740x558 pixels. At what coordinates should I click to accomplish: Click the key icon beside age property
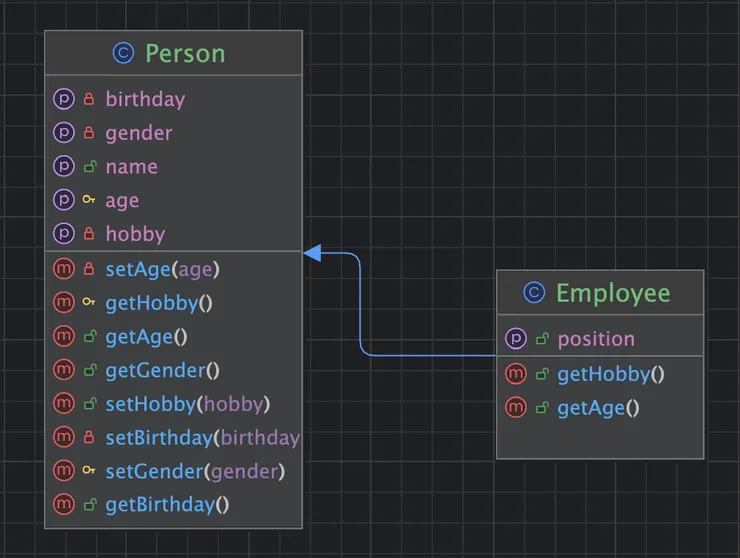click(x=89, y=201)
